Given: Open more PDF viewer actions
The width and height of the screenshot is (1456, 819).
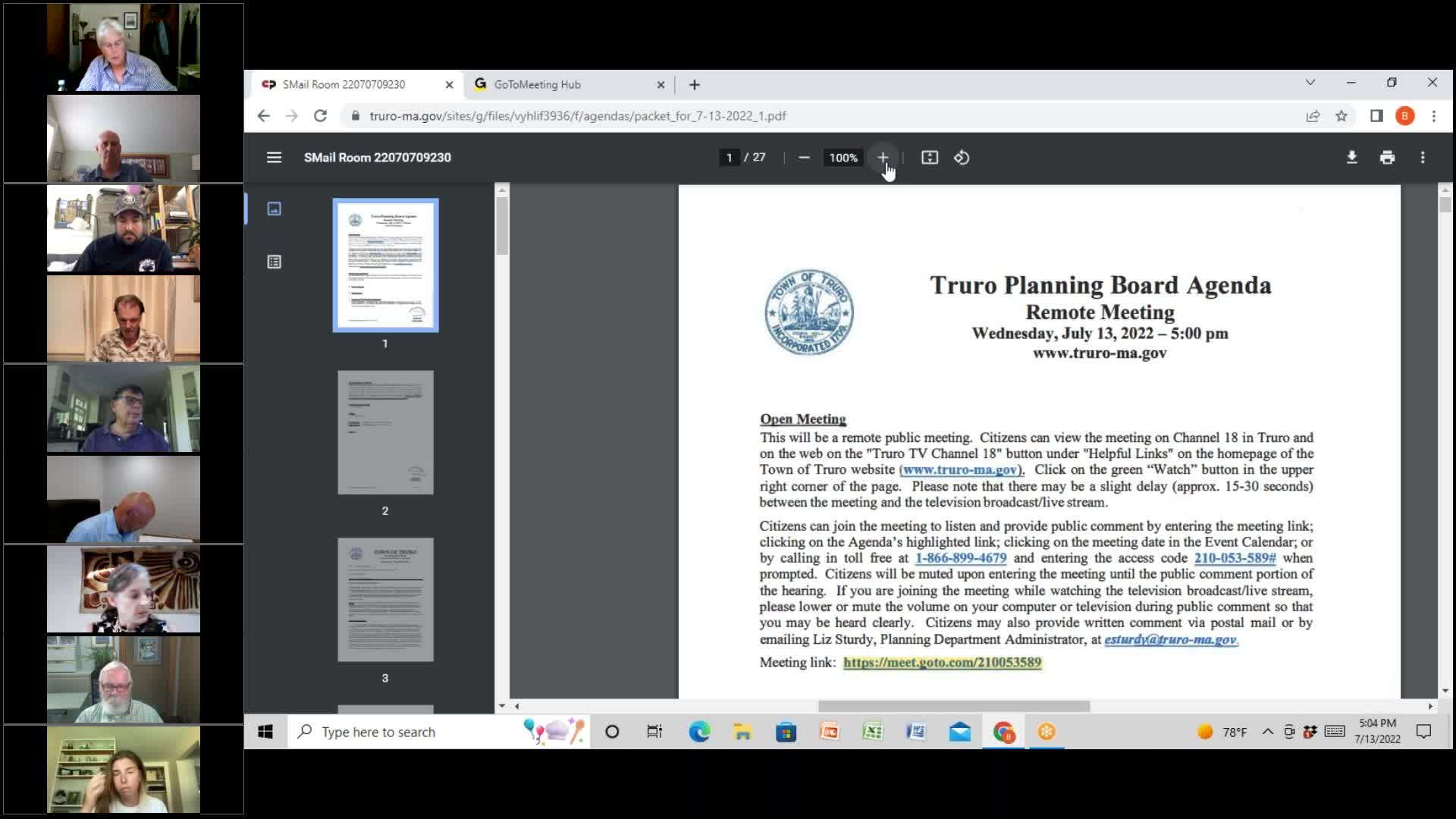Looking at the screenshot, I should point(1423,158).
